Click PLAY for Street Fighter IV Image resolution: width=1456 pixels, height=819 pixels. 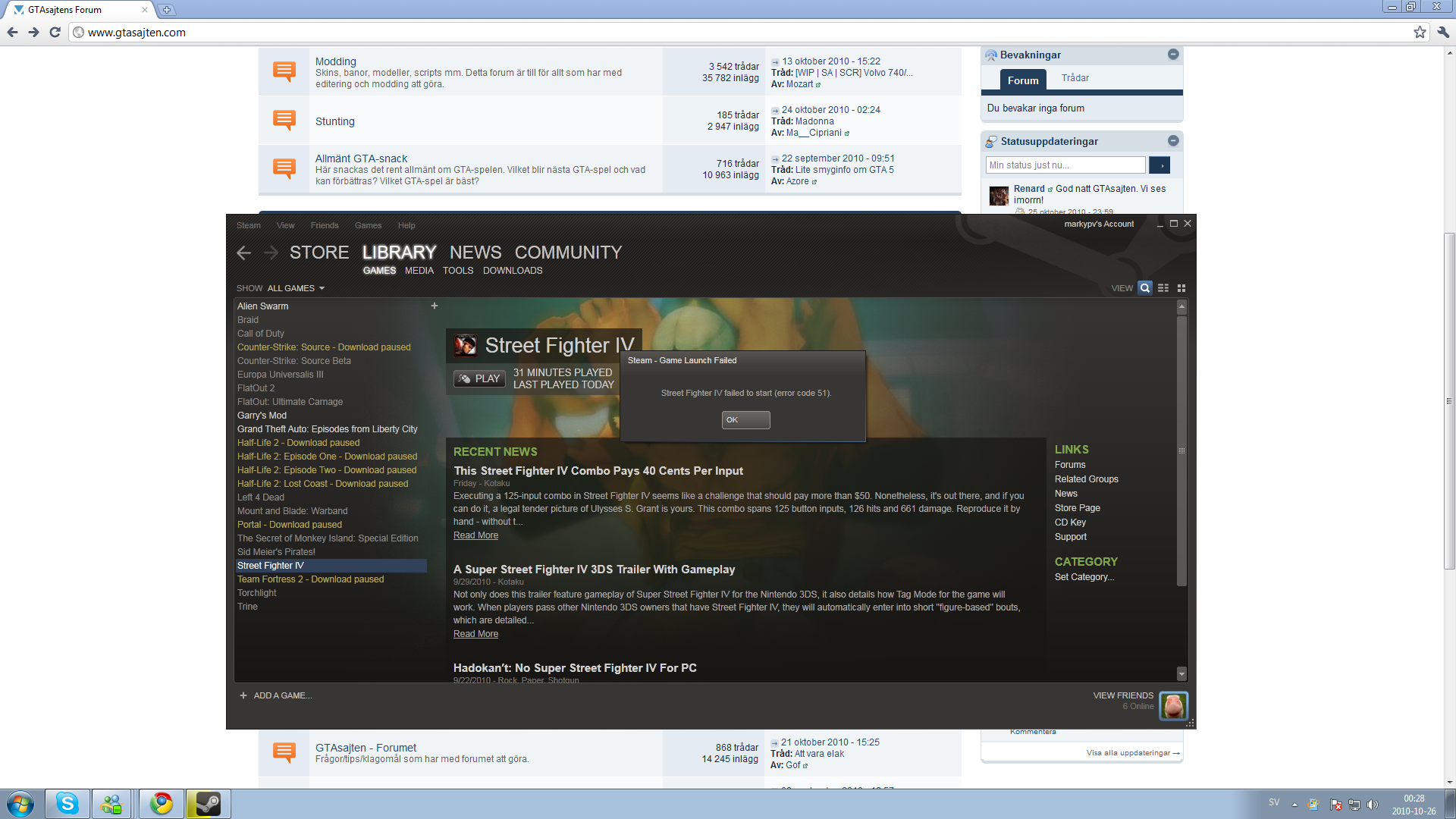tap(479, 378)
